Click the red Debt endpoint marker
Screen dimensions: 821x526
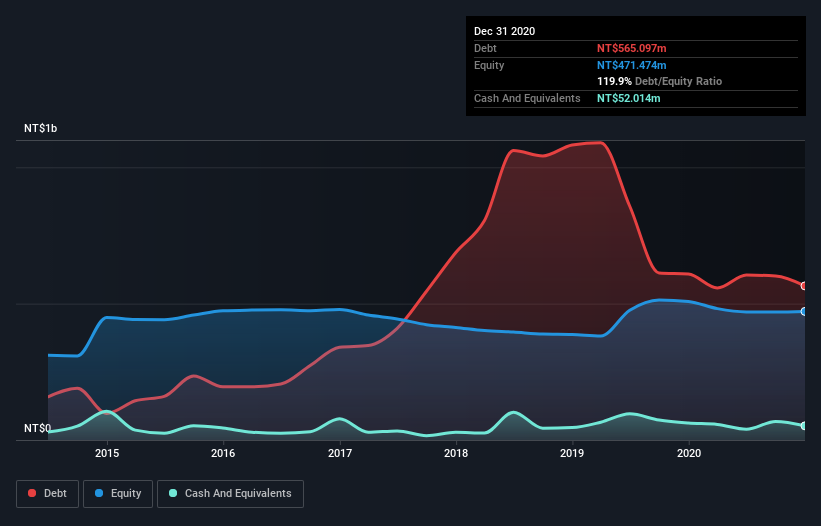tap(804, 286)
